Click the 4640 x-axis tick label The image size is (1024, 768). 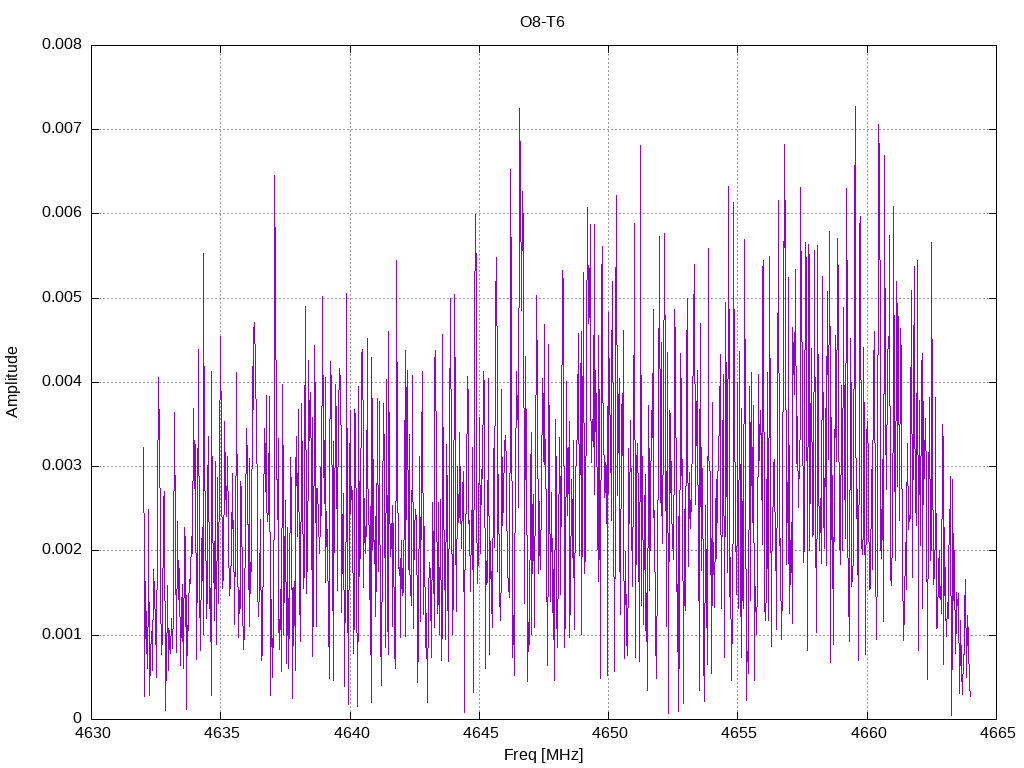(351, 733)
